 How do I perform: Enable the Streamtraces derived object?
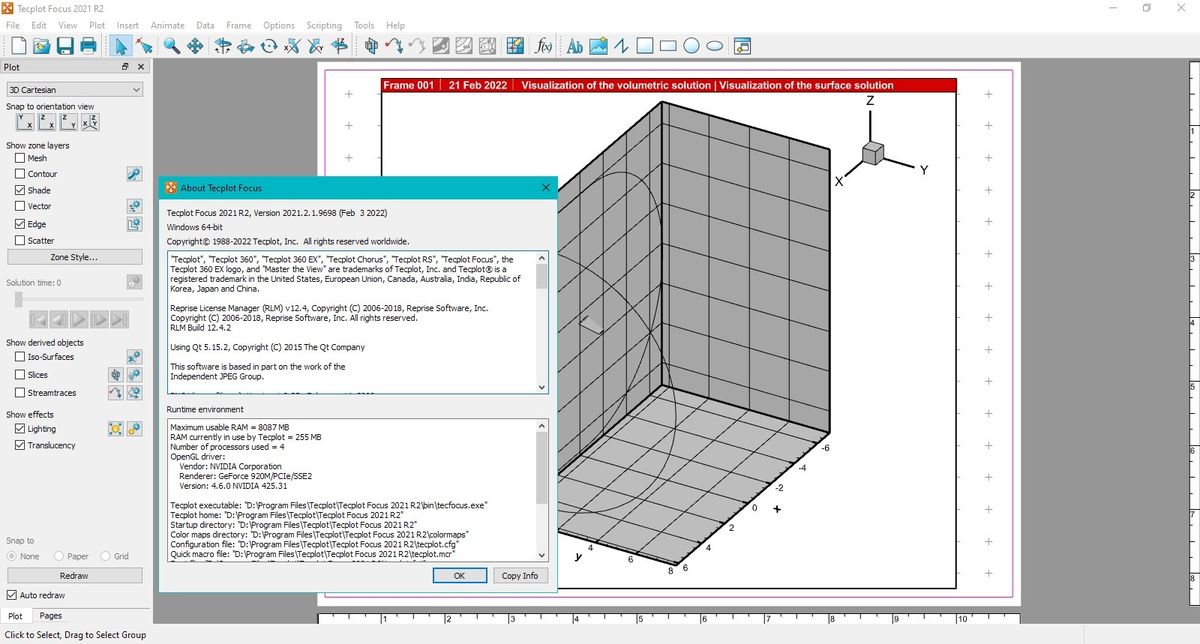(x=20, y=393)
